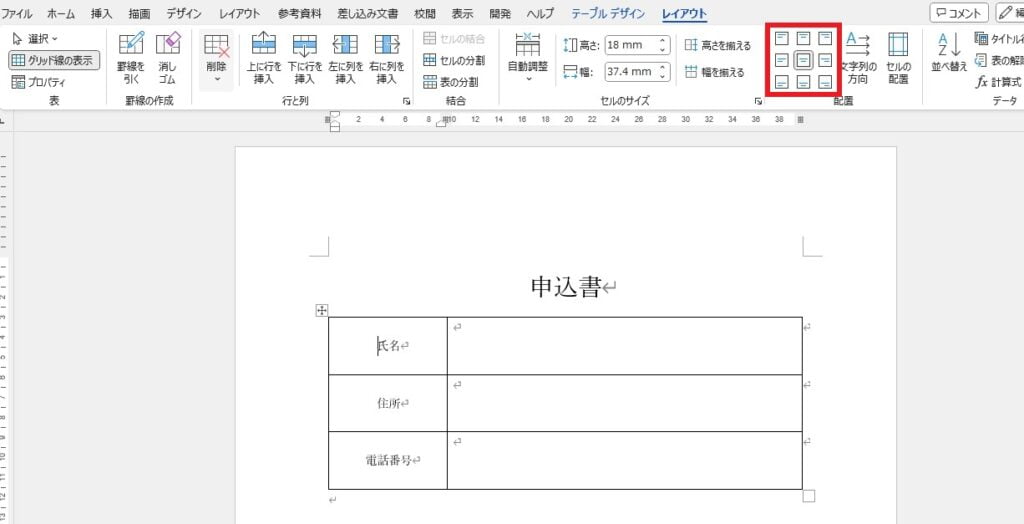Viewport: 1024px width, 524px height.
Task: Switch to the レイアウト page layout tab
Action: 239,14
